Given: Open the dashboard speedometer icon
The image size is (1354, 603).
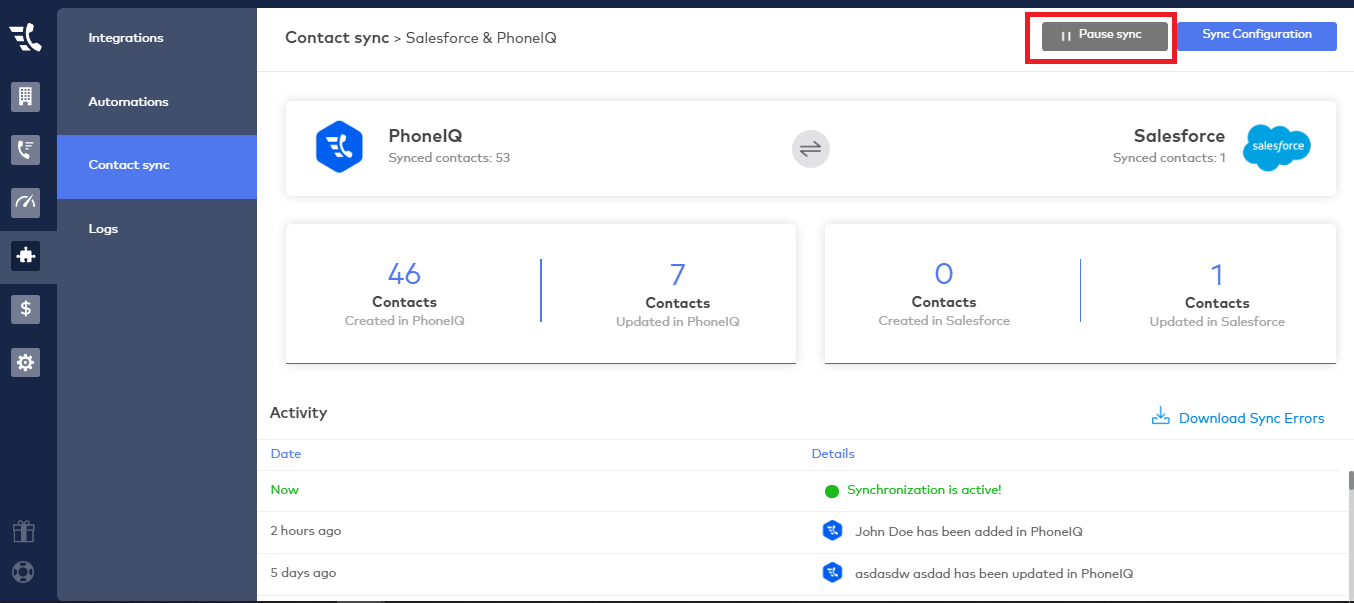Looking at the screenshot, I should (25, 202).
